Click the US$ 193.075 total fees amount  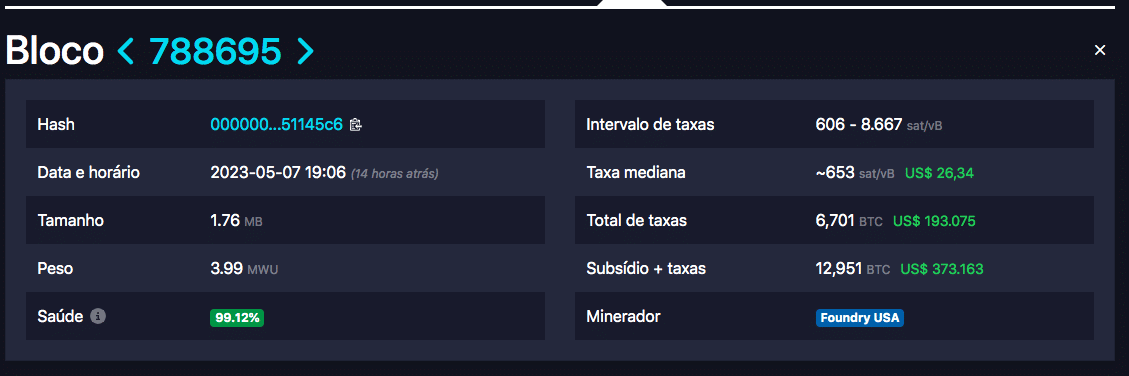(934, 220)
